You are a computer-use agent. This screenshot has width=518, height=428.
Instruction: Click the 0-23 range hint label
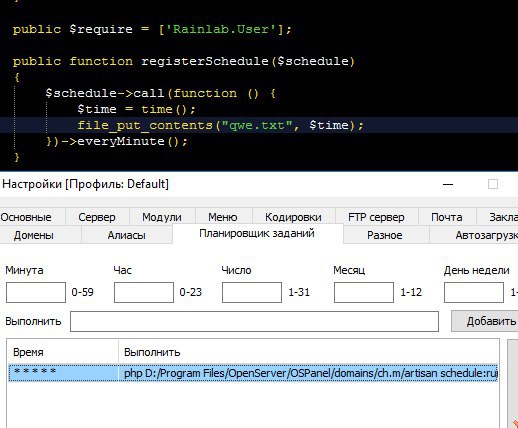point(191,292)
